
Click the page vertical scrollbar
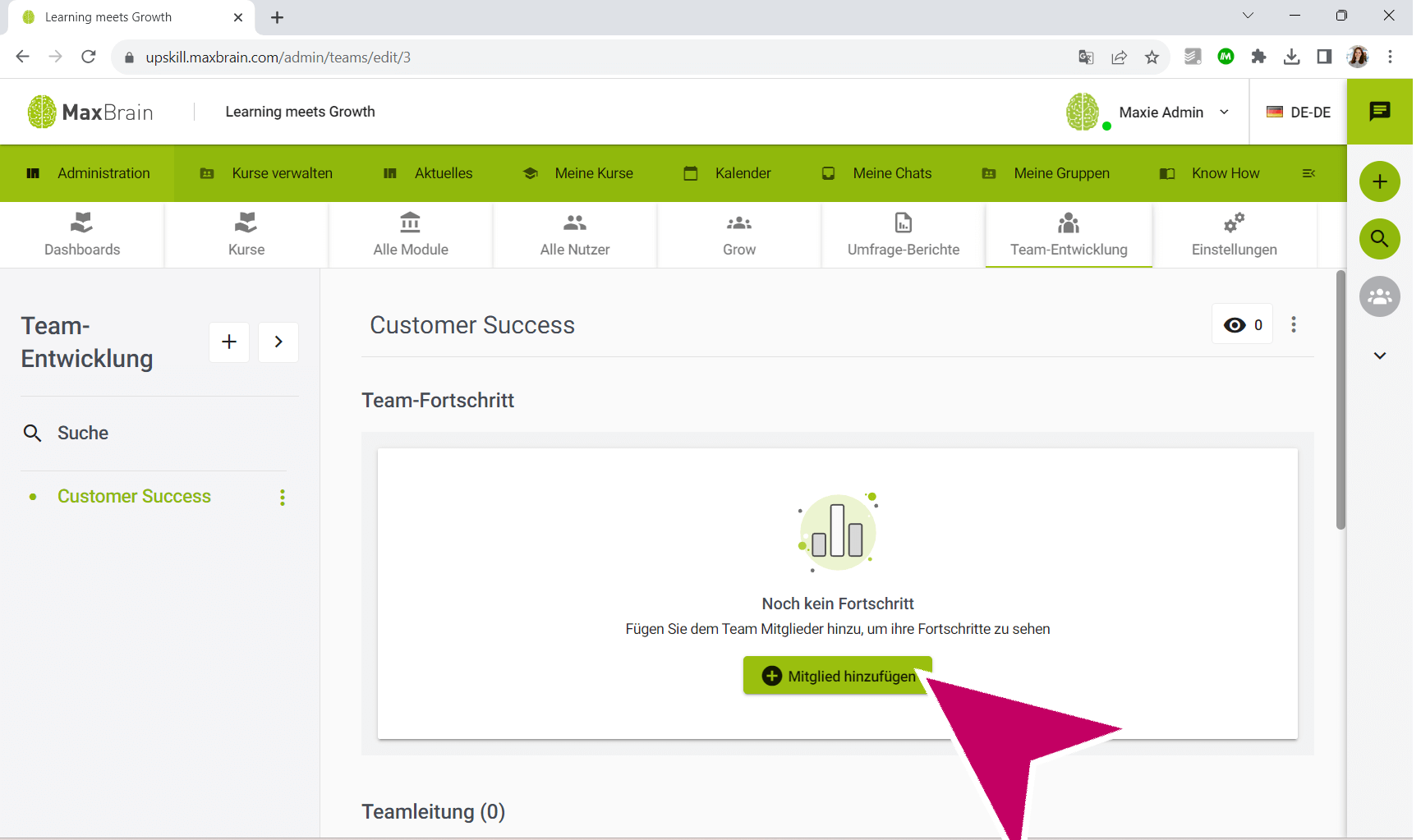pos(1341,400)
